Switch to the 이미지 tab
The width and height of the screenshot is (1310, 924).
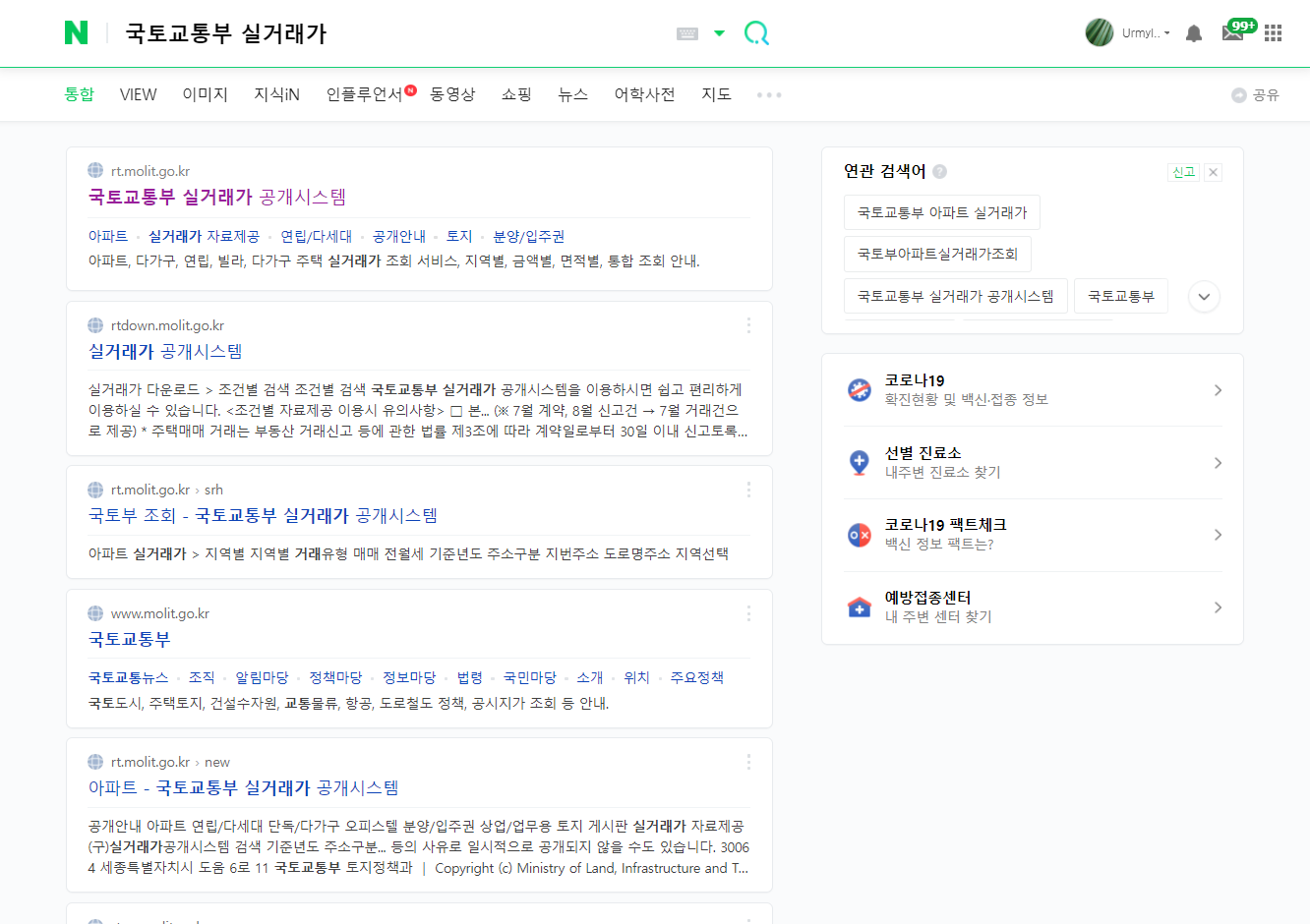(x=206, y=94)
